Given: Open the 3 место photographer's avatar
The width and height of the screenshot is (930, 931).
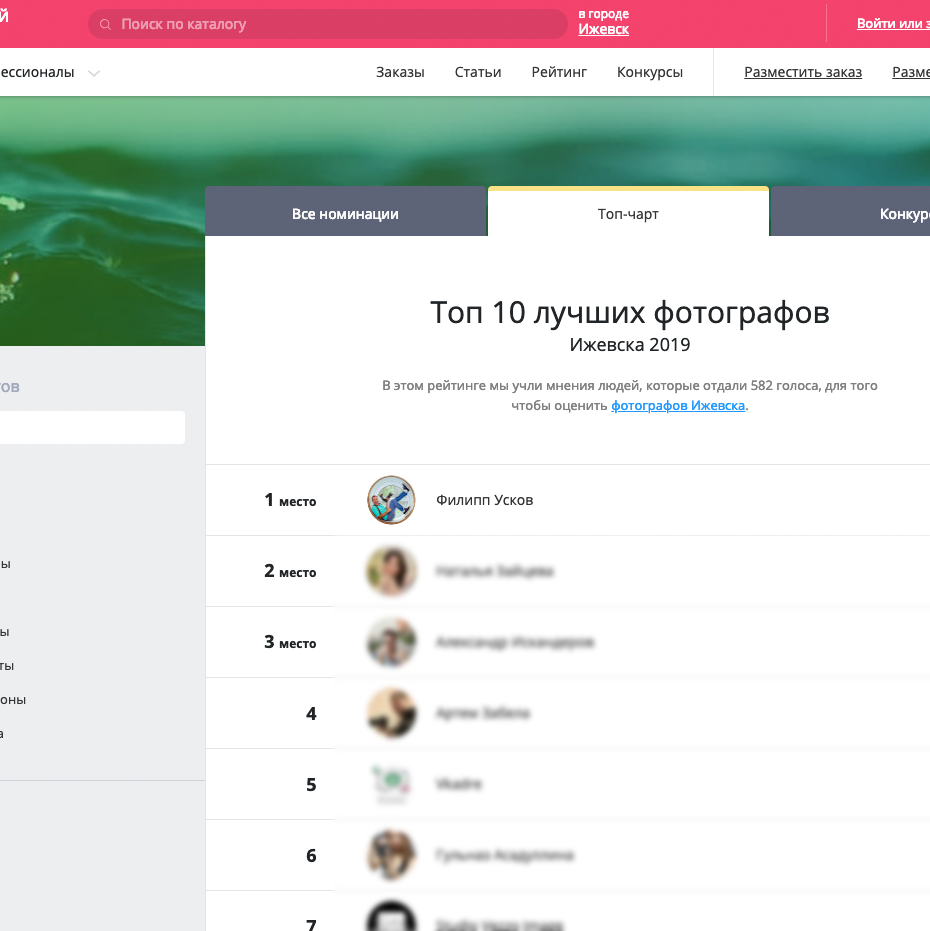Looking at the screenshot, I should point(391,642).
